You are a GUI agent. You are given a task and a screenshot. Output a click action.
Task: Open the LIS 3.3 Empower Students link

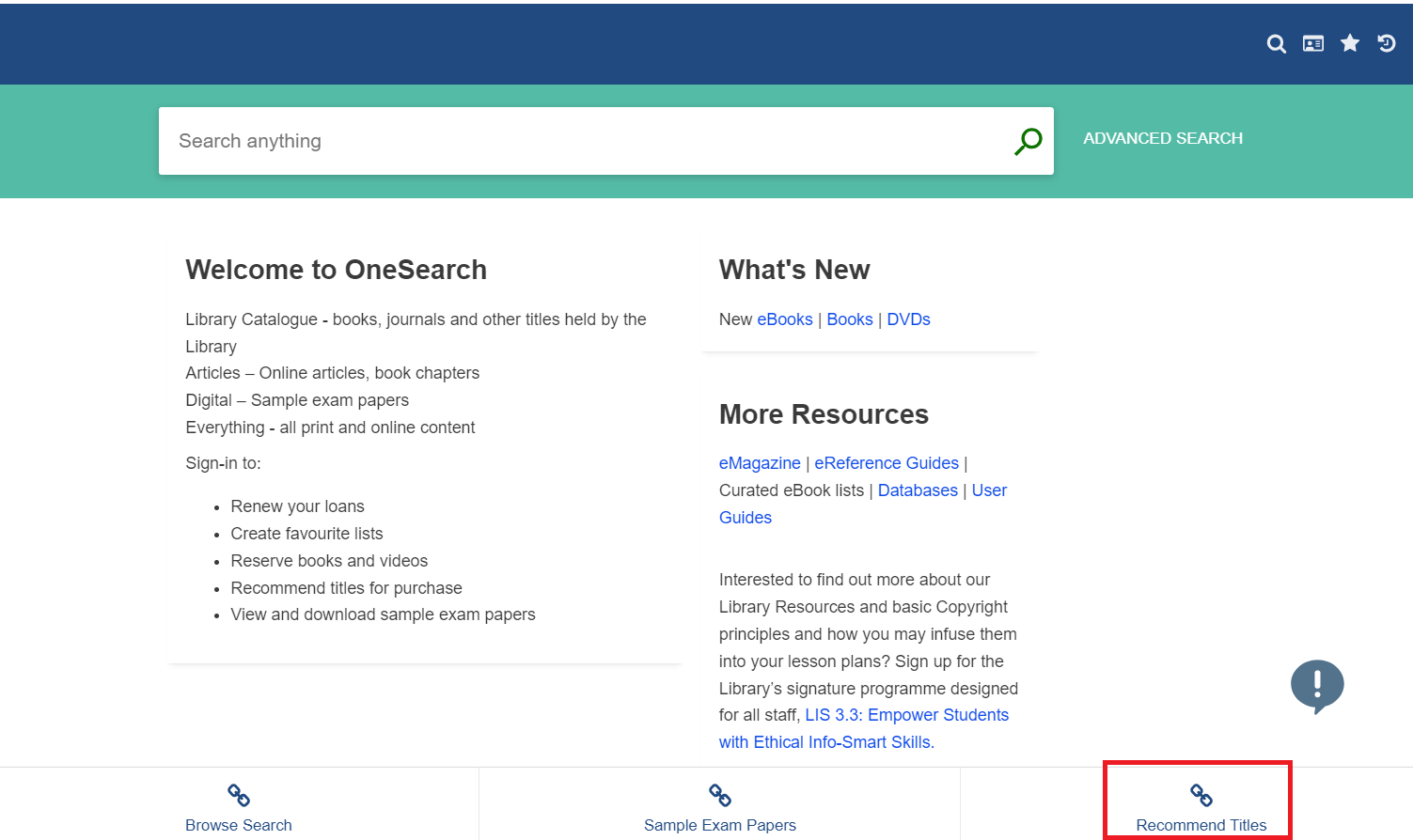[x=906, y=714]
